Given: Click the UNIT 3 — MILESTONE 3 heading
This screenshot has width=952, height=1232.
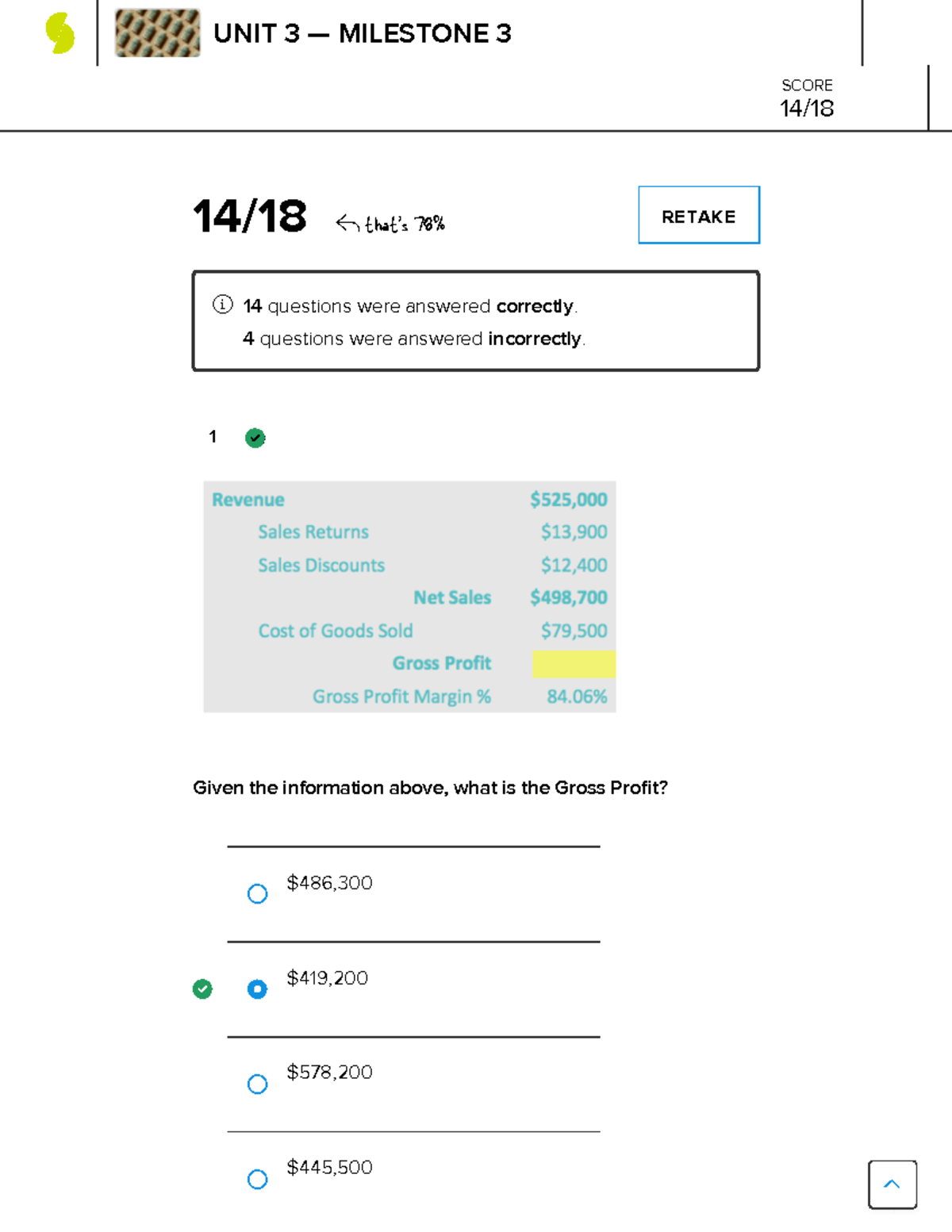Looking at the screenshot, I should [x=363, y=33].
